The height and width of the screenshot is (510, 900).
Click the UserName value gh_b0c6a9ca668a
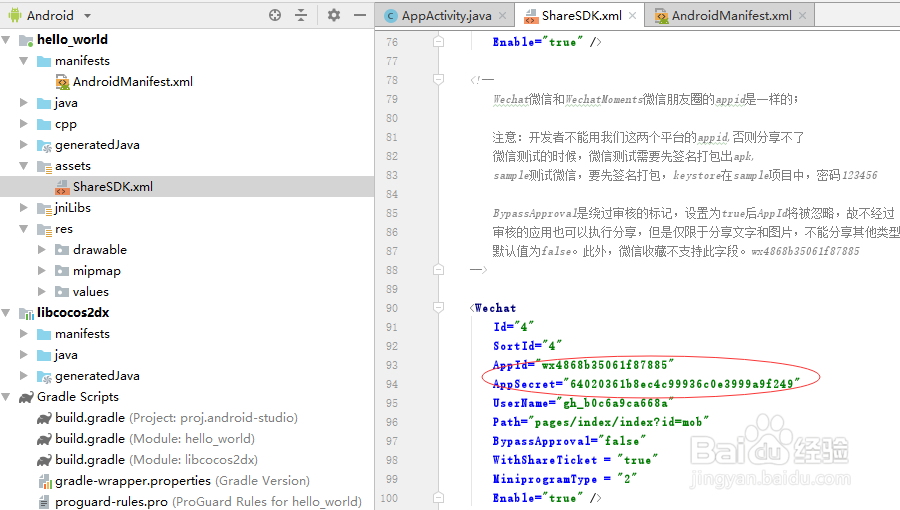coord(615,403)
